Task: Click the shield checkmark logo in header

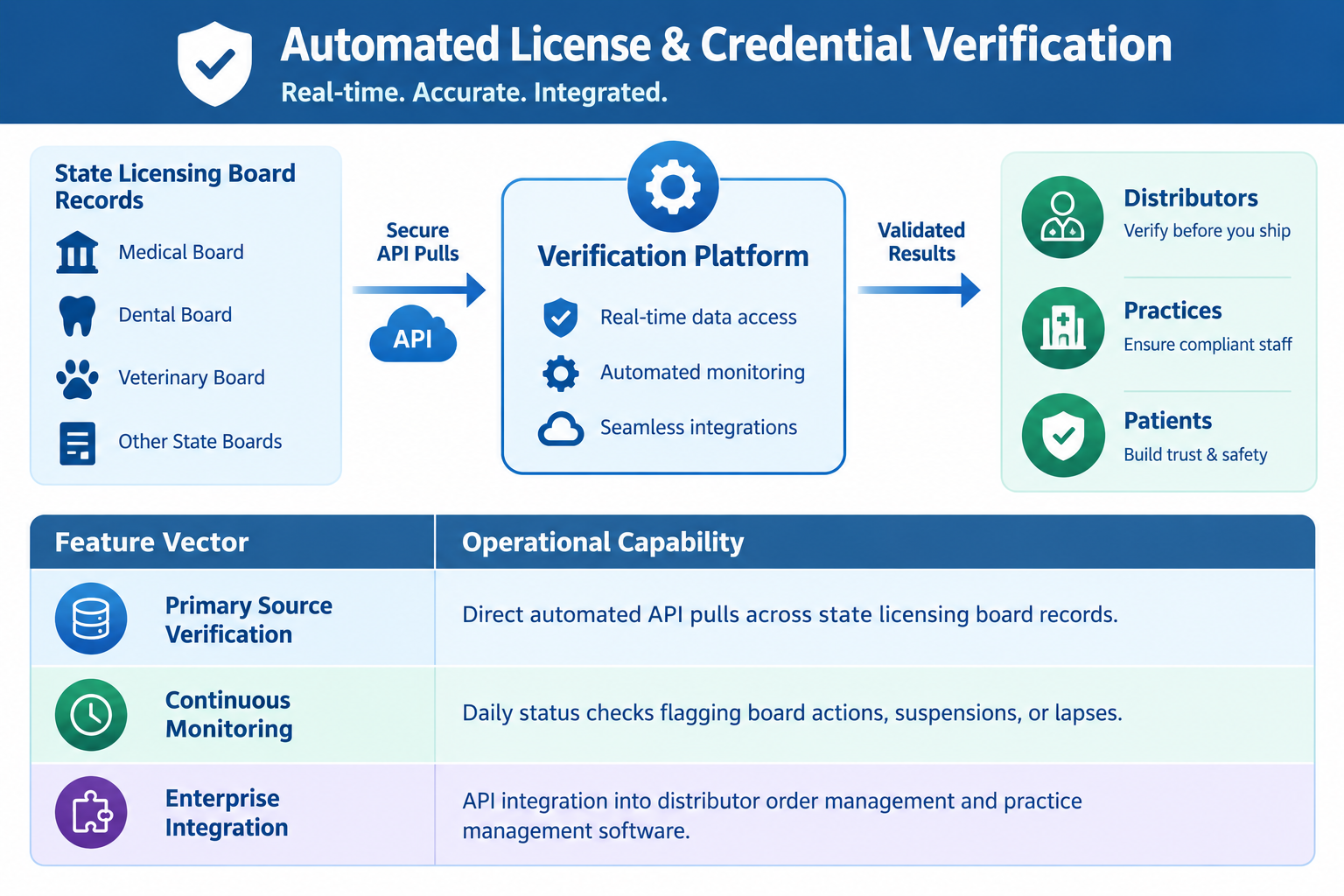Action: tap(214, 64)
